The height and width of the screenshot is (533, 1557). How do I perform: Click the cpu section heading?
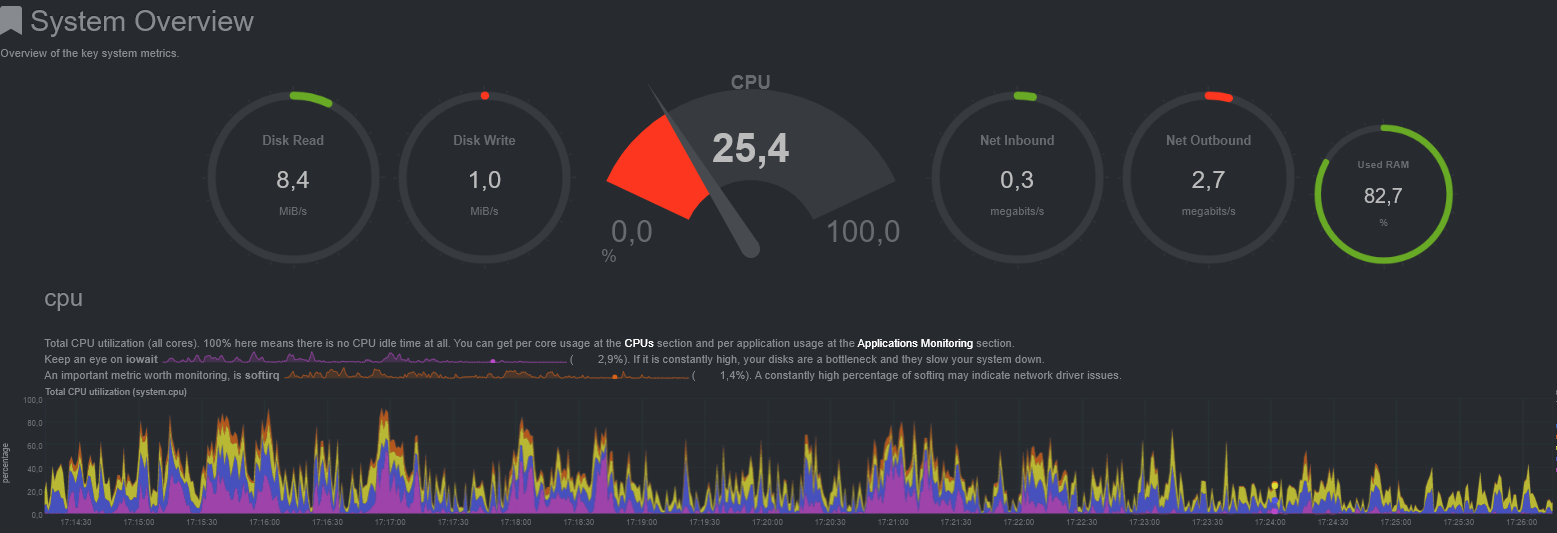tap(63, 299)
